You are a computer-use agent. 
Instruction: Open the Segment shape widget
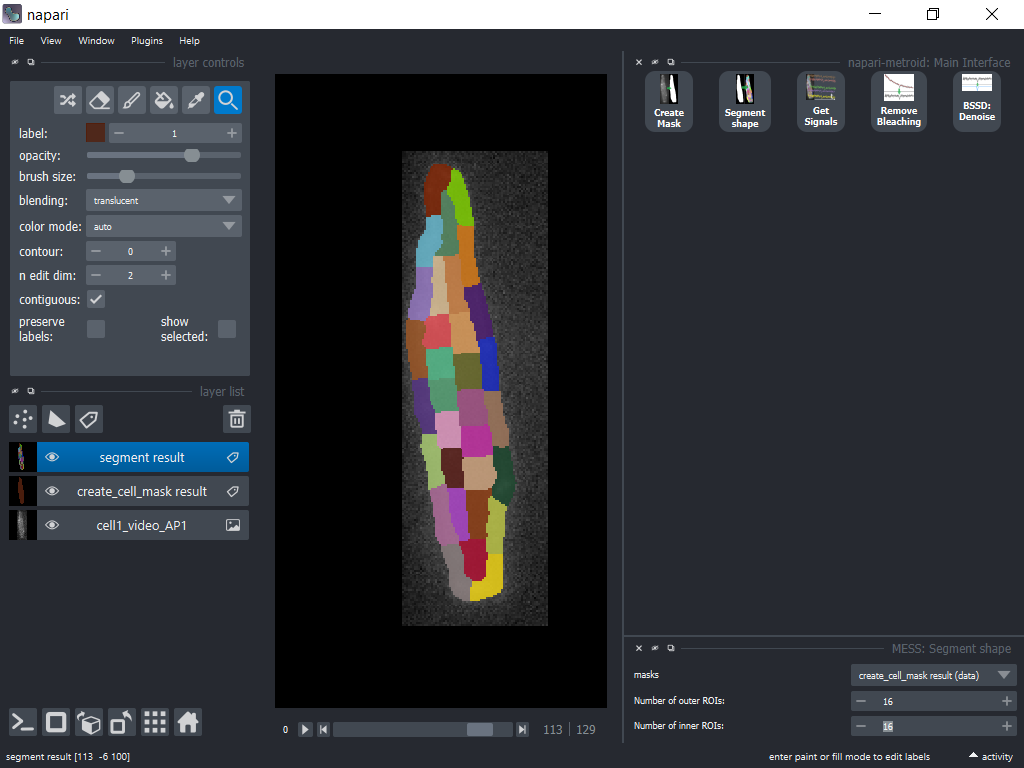pyautogui.click(x=744, y=101)
